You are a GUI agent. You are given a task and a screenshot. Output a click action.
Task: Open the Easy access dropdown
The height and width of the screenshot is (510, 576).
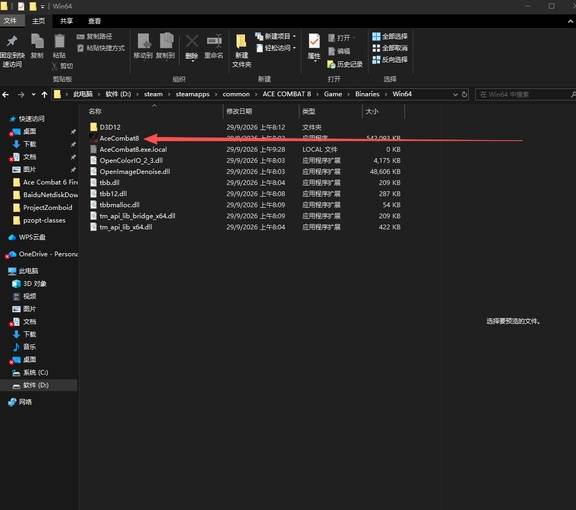coord(276,48)
